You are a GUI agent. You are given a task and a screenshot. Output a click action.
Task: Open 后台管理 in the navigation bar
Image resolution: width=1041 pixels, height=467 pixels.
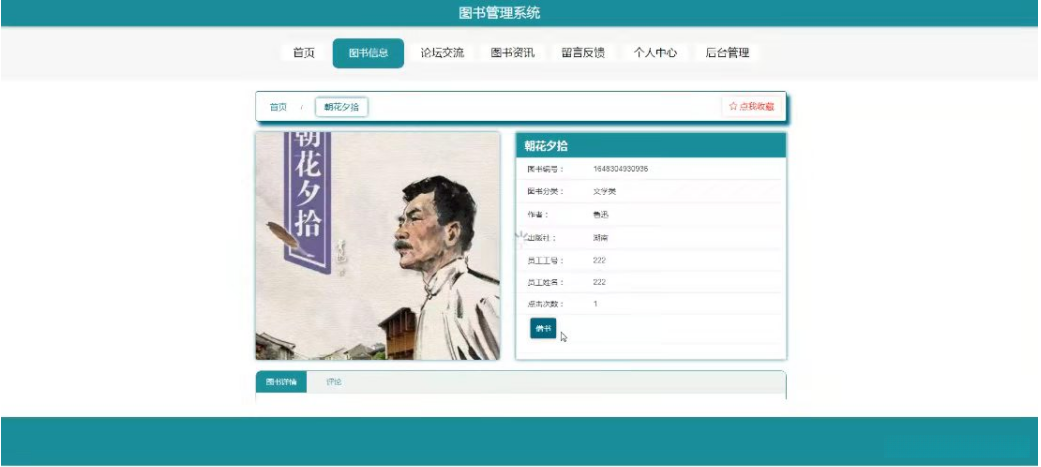[727, 53]
